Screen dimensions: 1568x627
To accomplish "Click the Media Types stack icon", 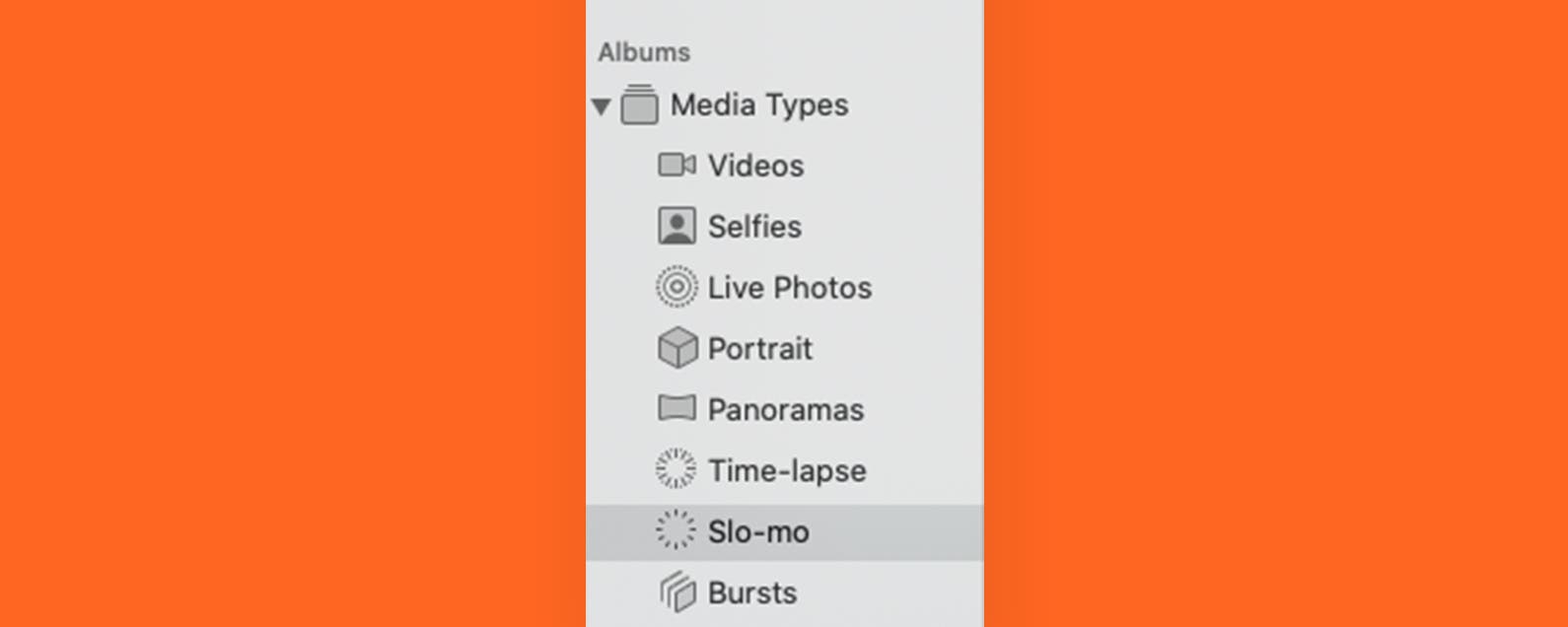I will [639, 104].
